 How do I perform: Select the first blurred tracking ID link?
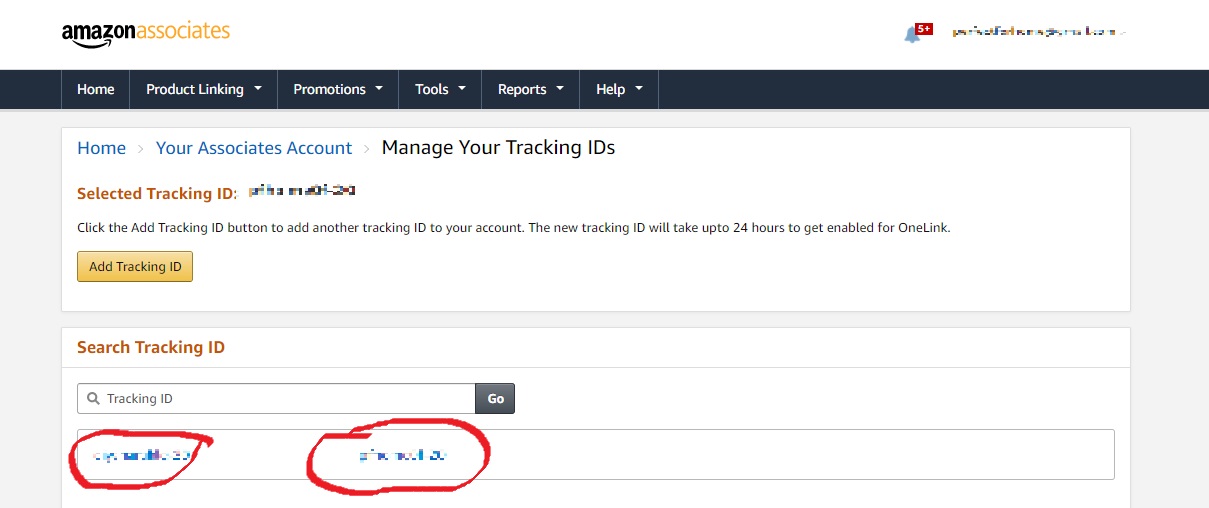click(141, 455)
